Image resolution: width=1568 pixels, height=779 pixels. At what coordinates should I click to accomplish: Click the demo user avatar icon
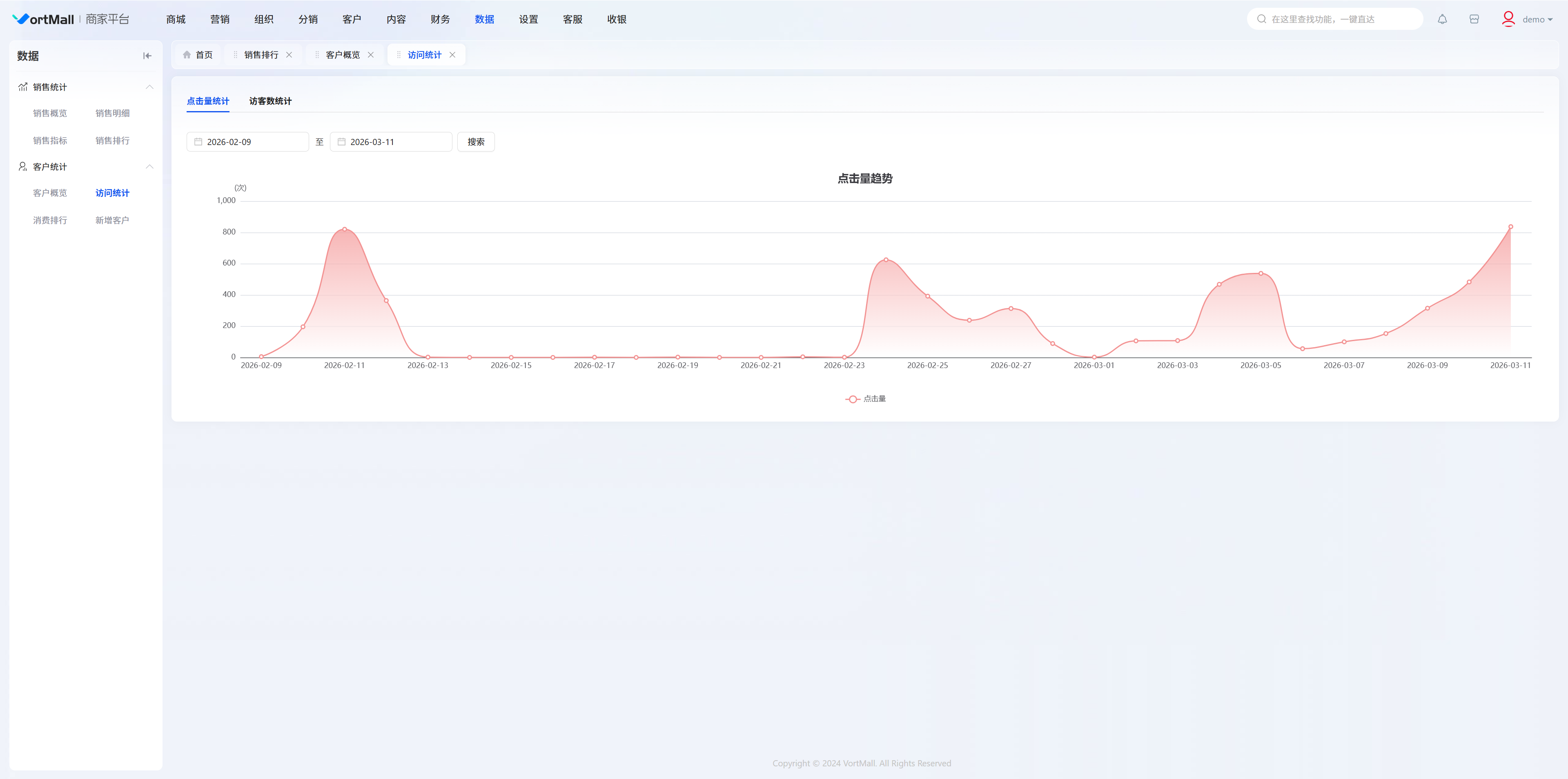coord(1508,19)
